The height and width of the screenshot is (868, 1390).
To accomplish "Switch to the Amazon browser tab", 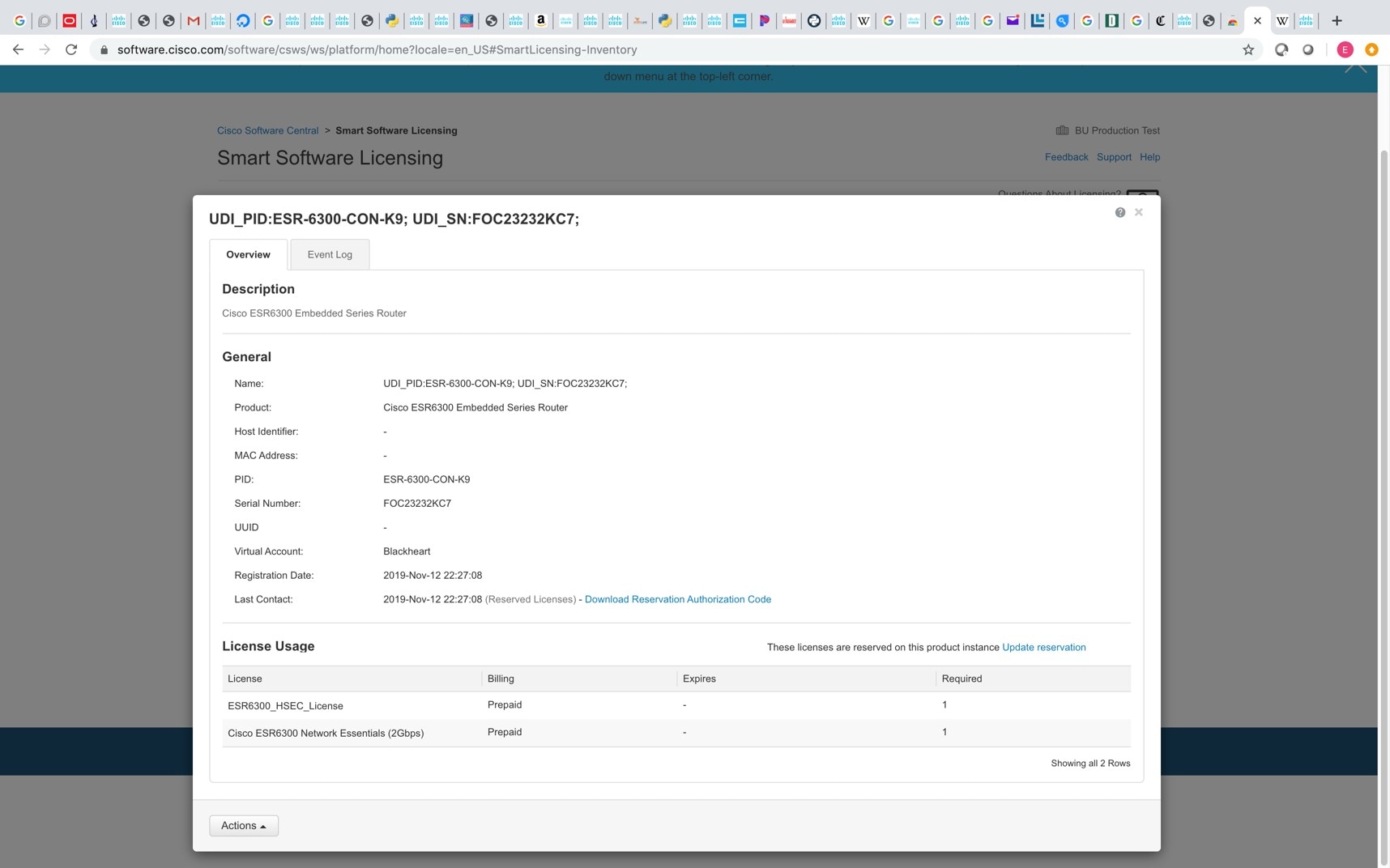I will (540, 21).
